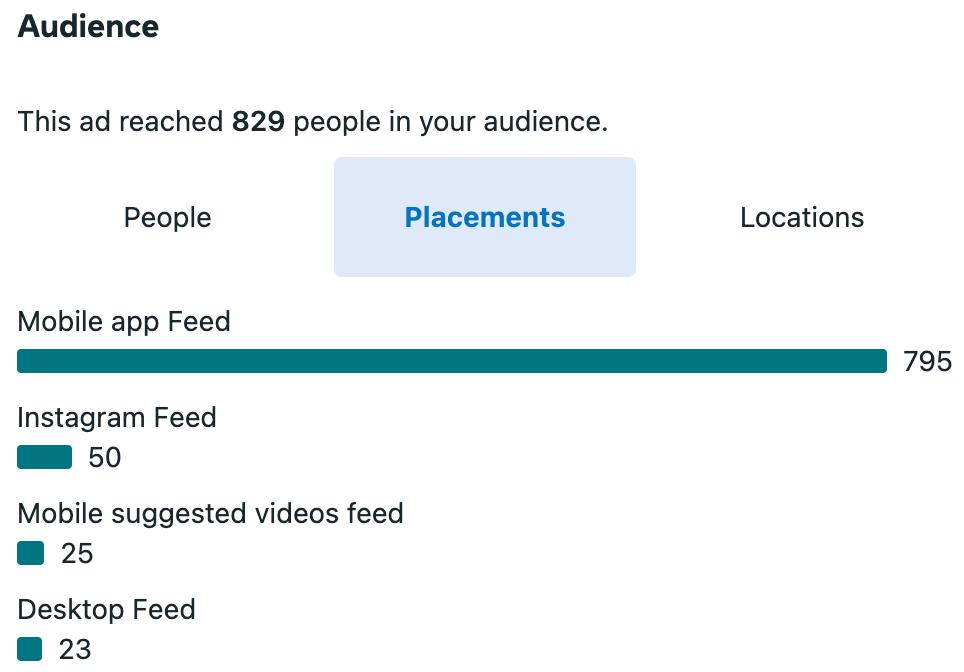
Task: Click the 50 count for Instagram Feed
Action: point(105,457)
